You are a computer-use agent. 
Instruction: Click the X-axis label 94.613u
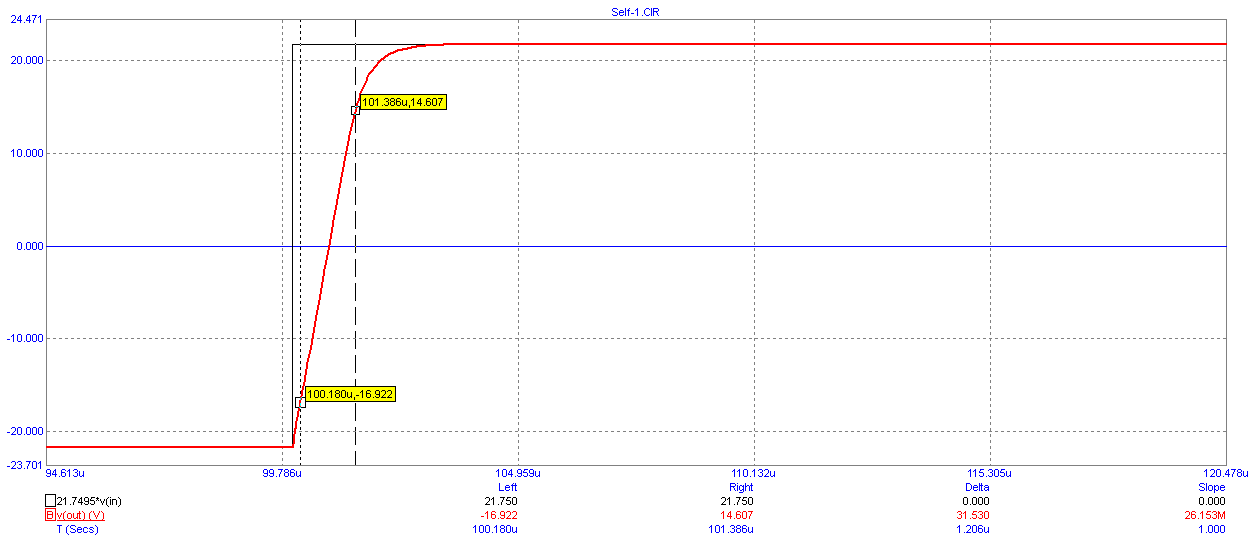tap(66, 473)
